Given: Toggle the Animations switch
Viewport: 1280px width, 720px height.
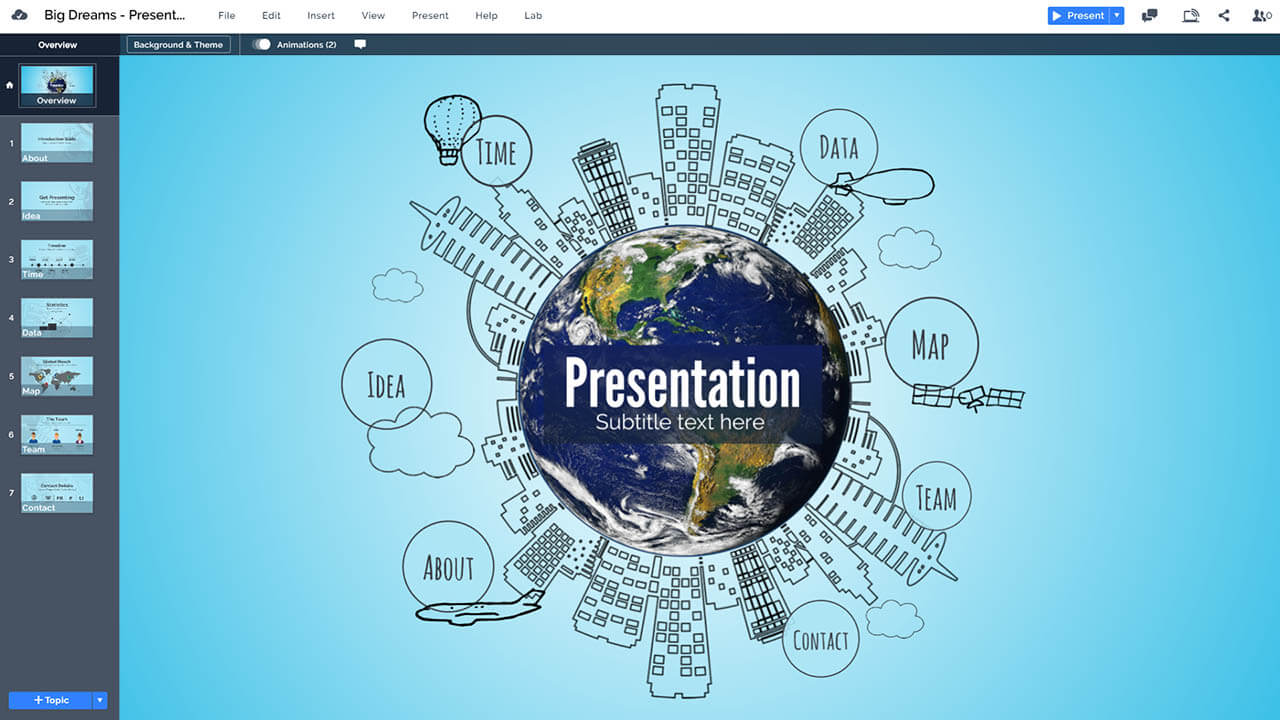Looking at the screenshot, I should [x=262, y=45].
